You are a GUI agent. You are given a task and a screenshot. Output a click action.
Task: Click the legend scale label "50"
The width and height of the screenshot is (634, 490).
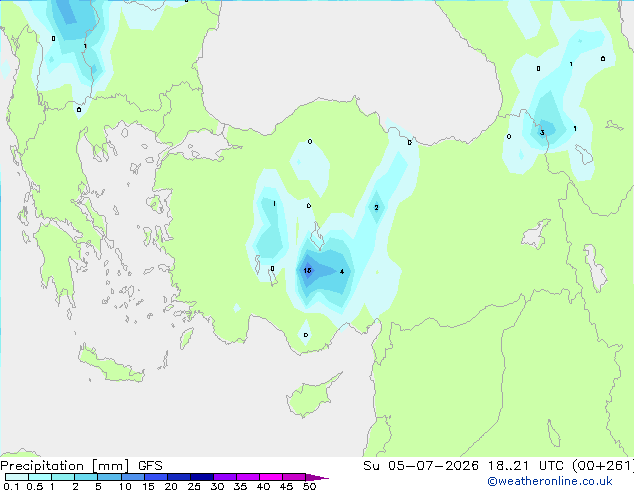point(309,486)
